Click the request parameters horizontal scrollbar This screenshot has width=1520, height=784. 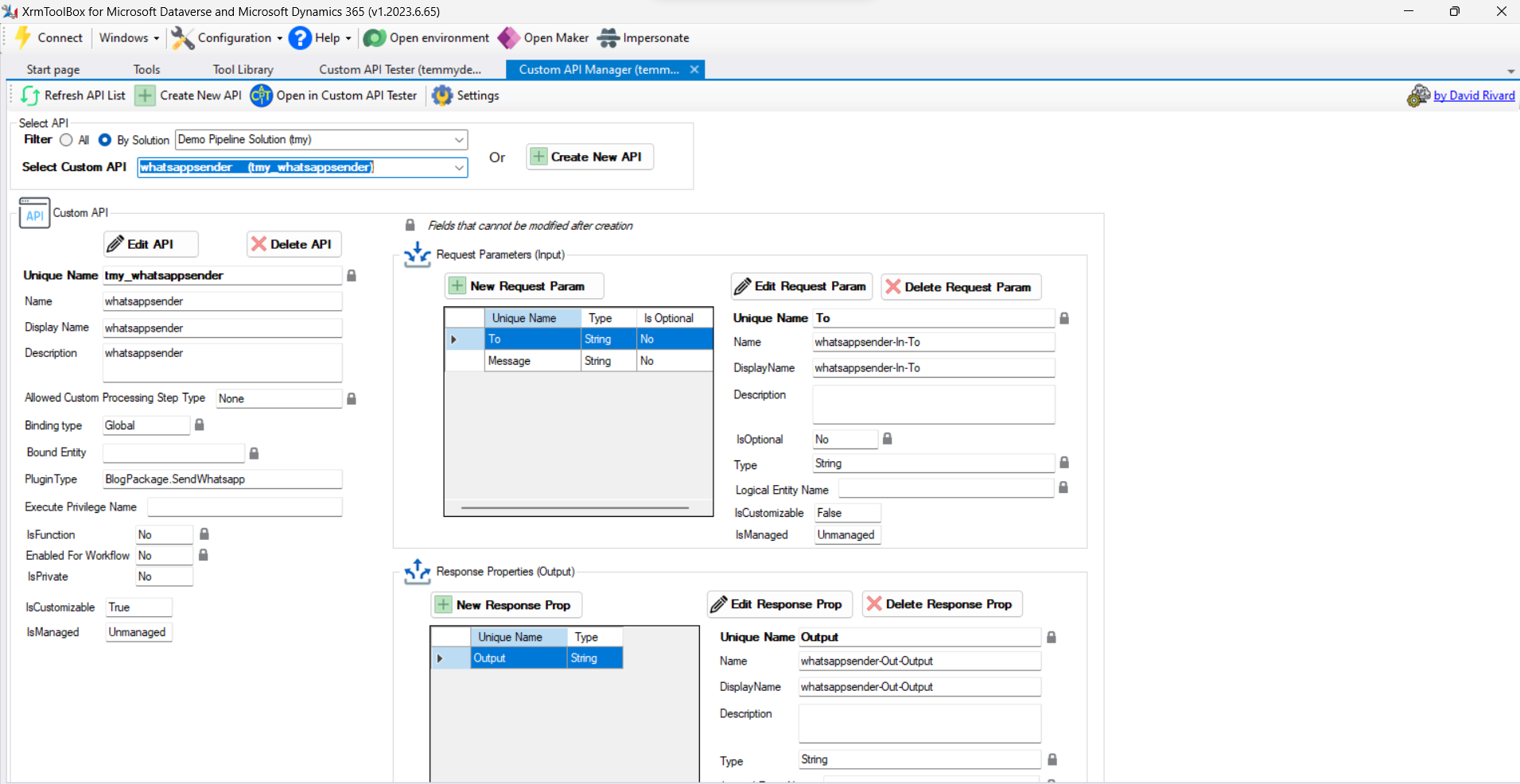[575, 507]
